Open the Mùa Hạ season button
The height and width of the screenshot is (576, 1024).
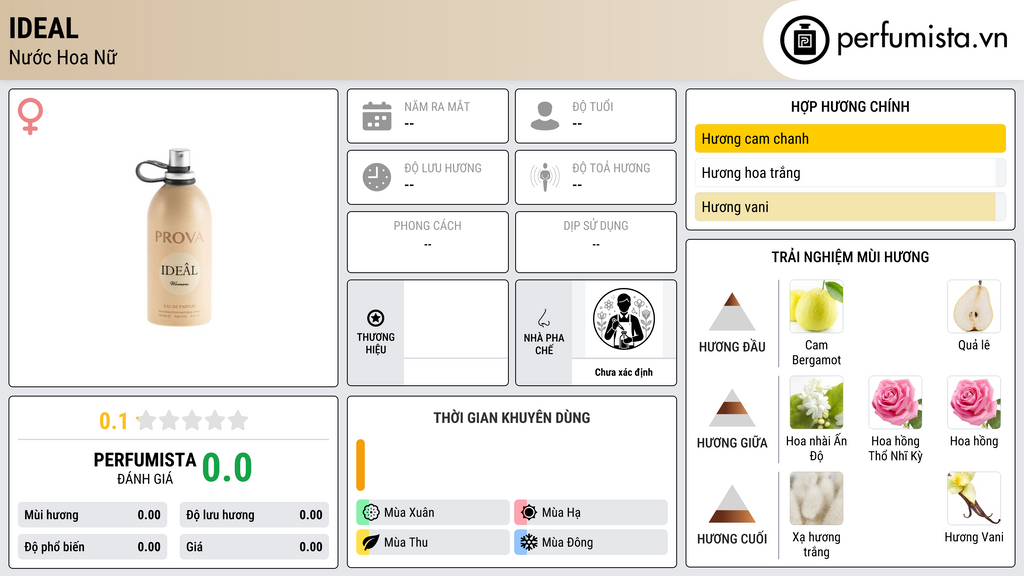[591, 513]
